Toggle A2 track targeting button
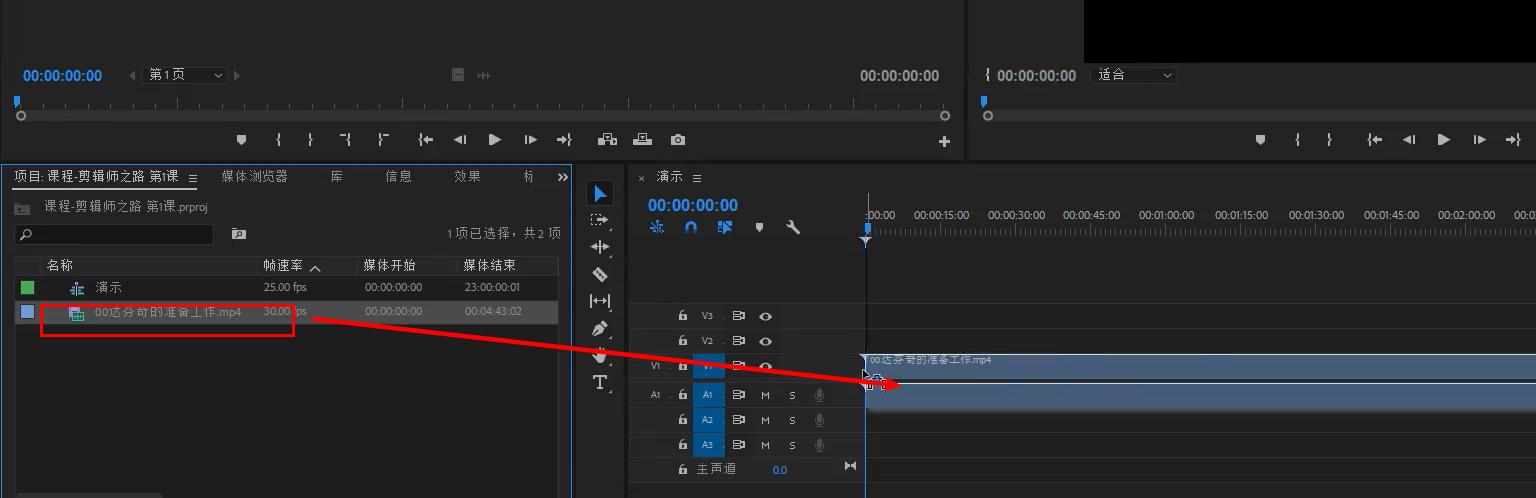Viewport: 1536px width, 498px height. (708, 420)
